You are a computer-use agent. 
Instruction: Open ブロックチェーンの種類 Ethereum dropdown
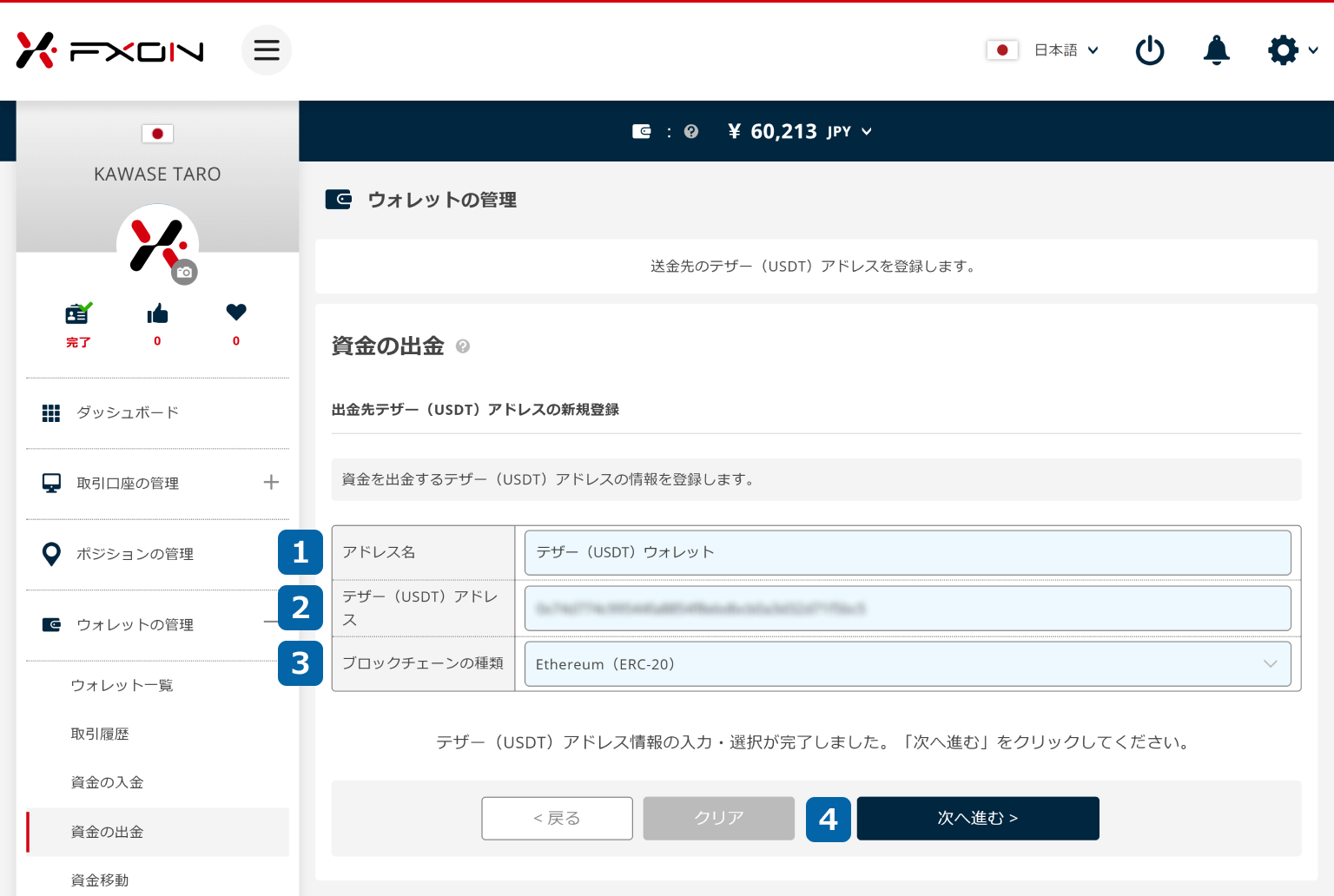[907, 664]
